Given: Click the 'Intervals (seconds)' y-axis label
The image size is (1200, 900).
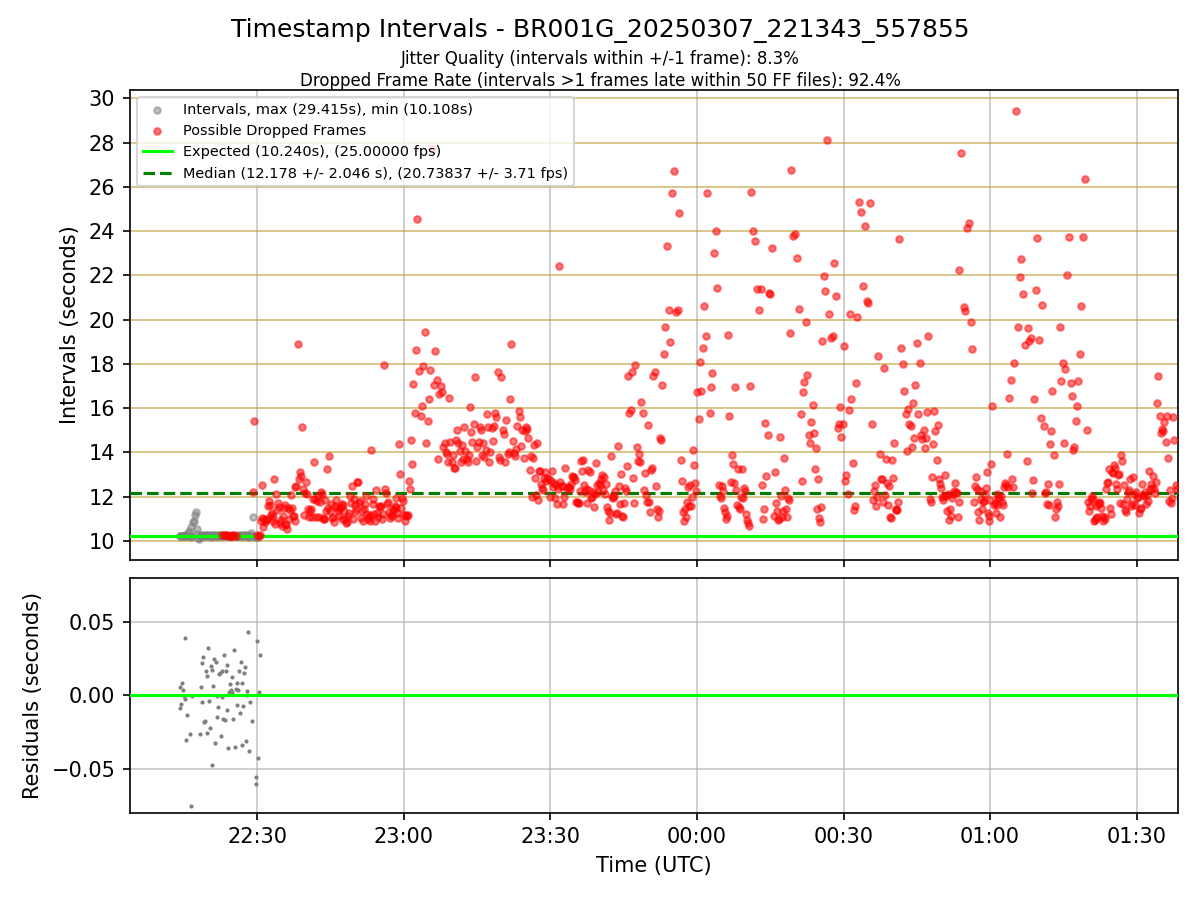Looking at the screenshot, I should [x=68, y=325].
